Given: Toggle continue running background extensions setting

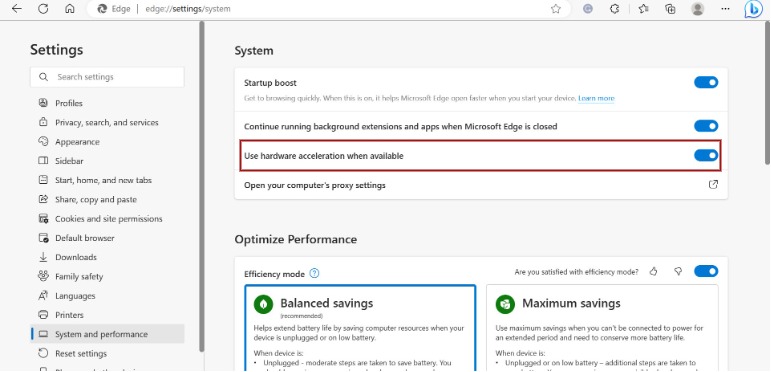Looking at the screenshot, I should (706, 126).
